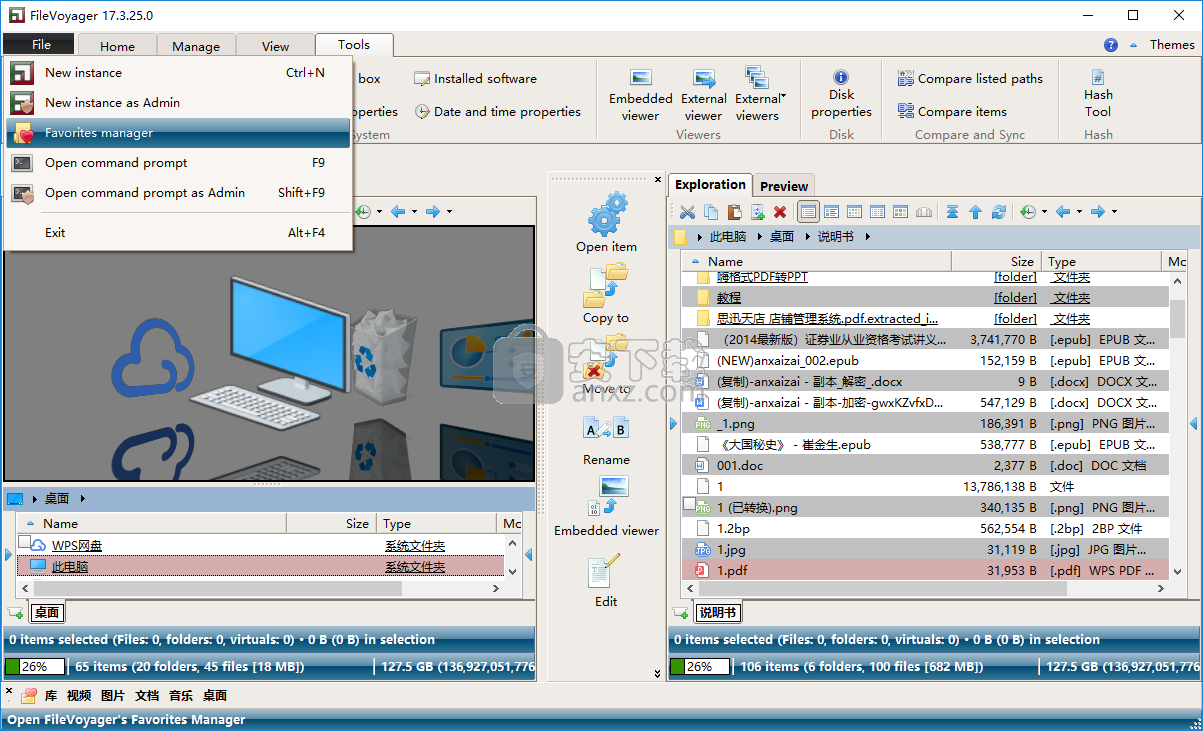Open History dropdown arrow in right pane
This screenshot has width=1203, height=731.
[x=1043, y=212]
